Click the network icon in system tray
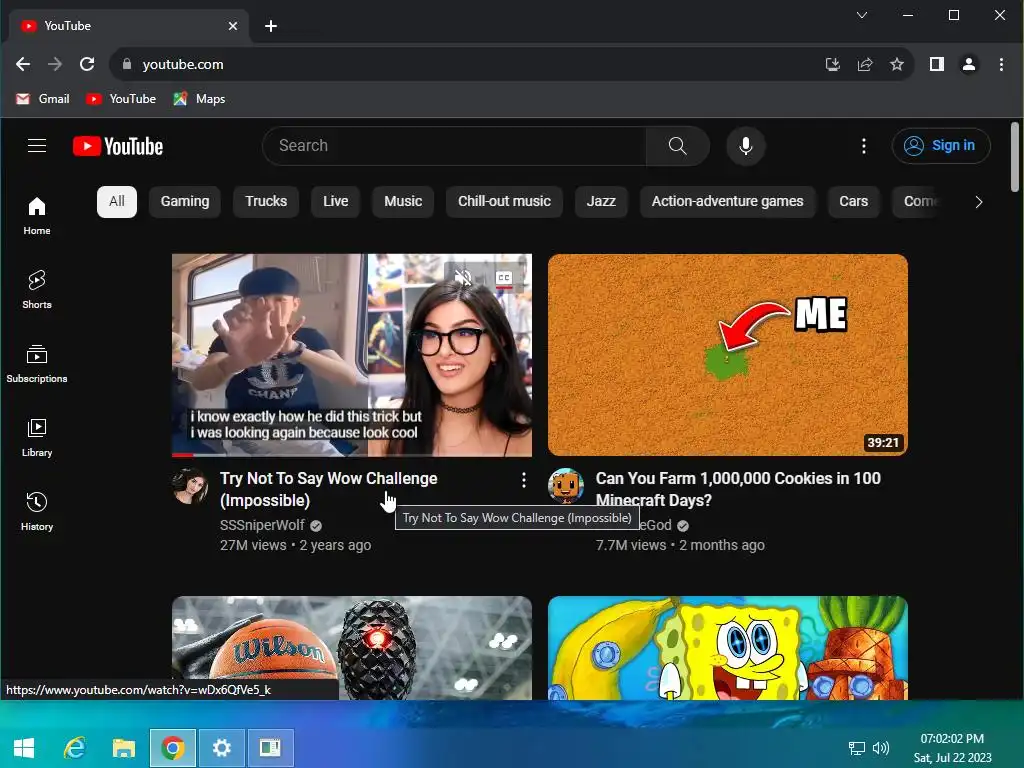Viewport: 1024px width, 768px height. click(x=856, y=748)
